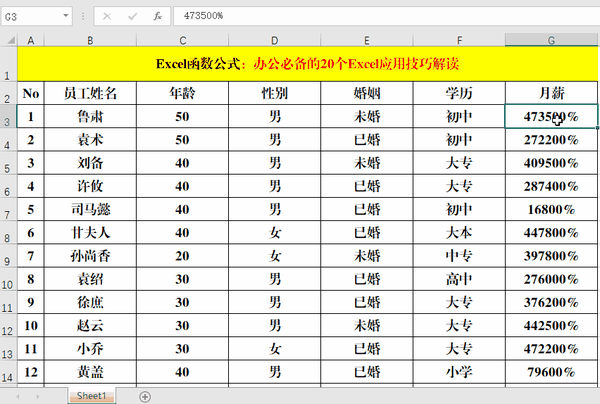Click the Cancel (X) formula bar icon
The height and width of the screenshot is (404, 600).
click(107, 16)
